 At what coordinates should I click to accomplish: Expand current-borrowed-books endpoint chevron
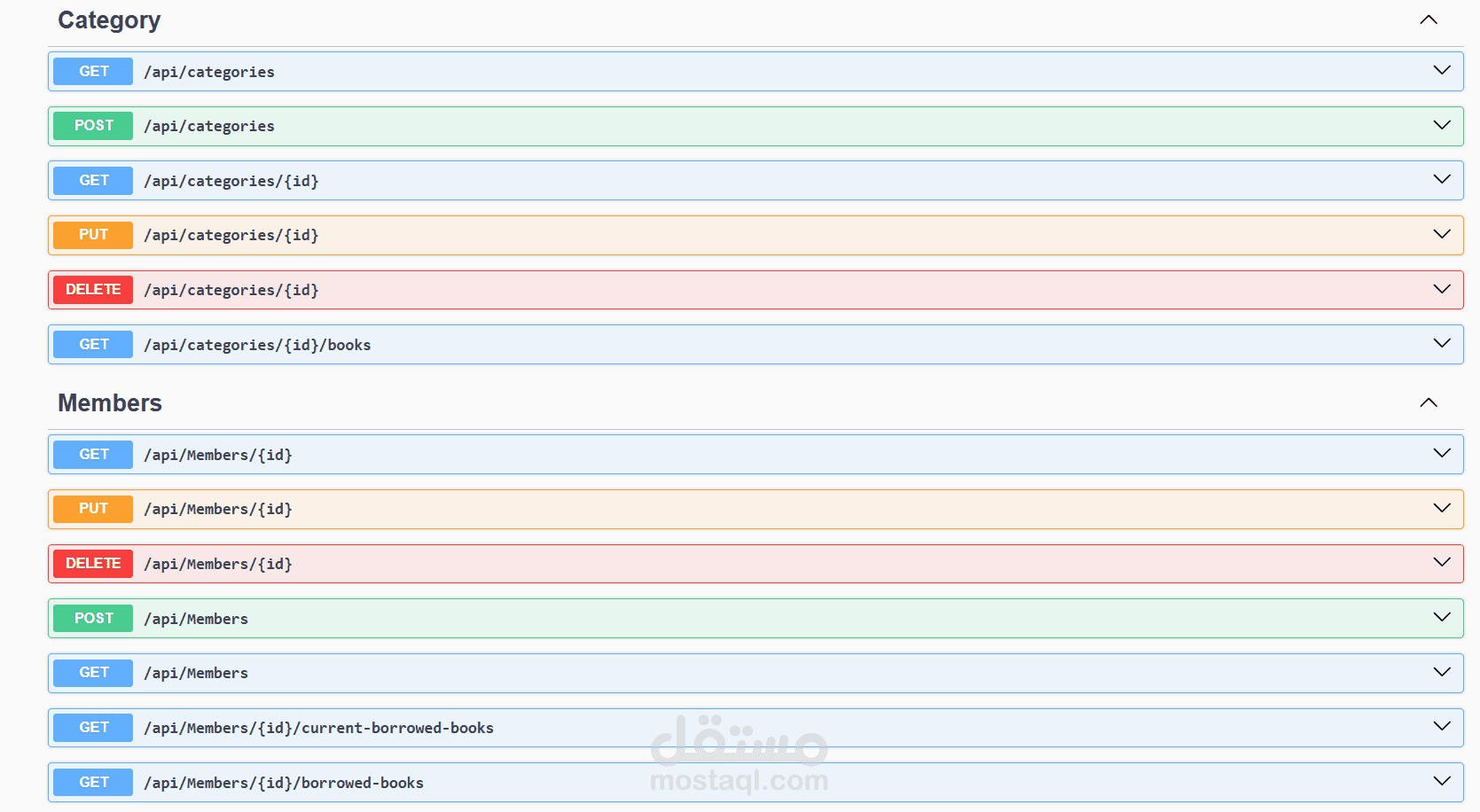(1442, 726)
